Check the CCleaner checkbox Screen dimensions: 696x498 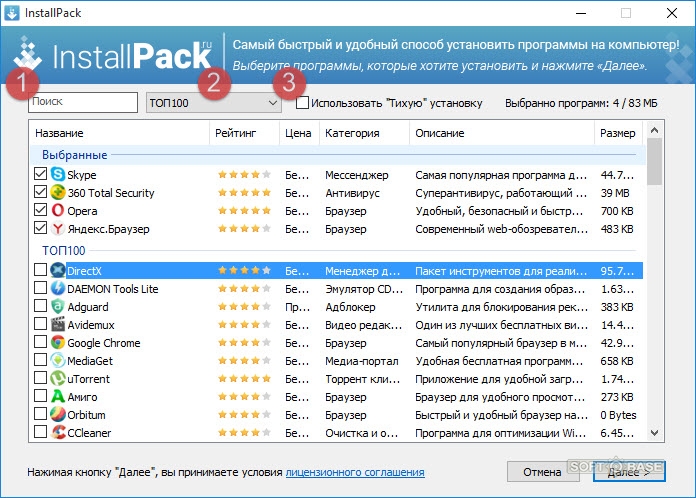coord(40,432)
